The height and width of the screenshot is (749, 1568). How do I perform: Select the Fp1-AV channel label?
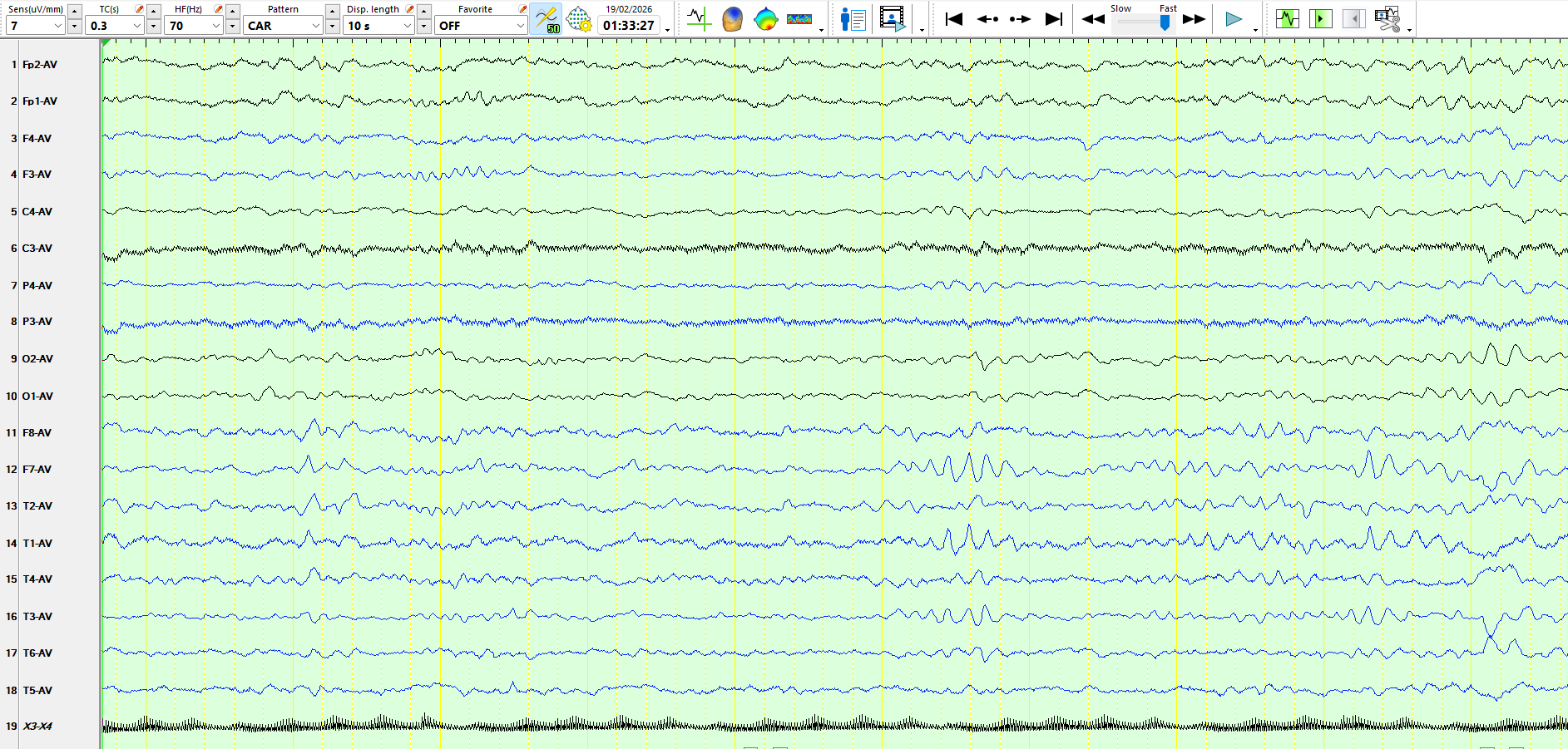pos(40,101)
